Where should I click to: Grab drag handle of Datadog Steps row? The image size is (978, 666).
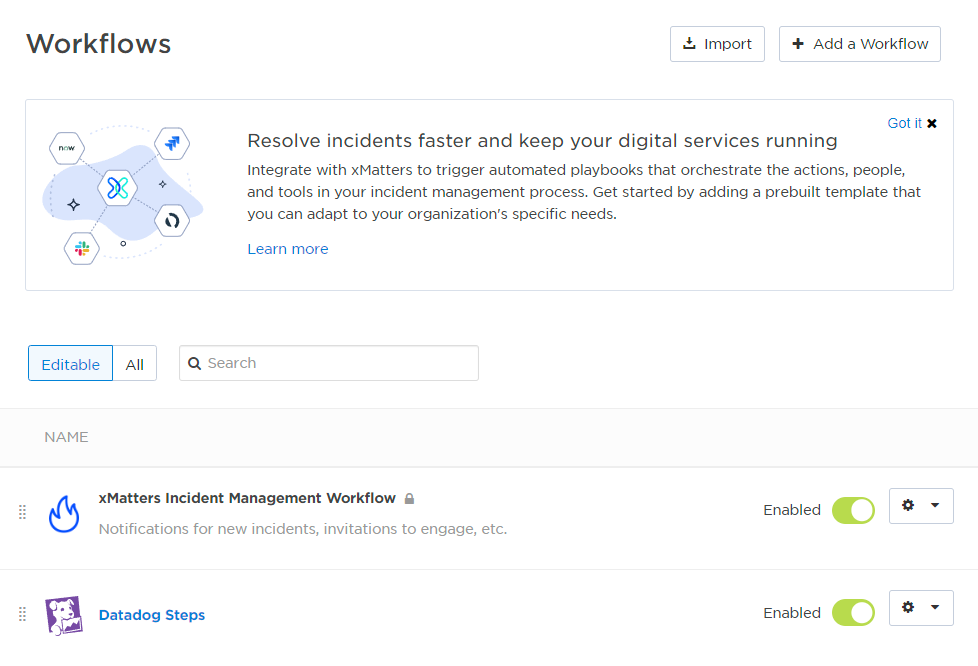tap(22, 614)
